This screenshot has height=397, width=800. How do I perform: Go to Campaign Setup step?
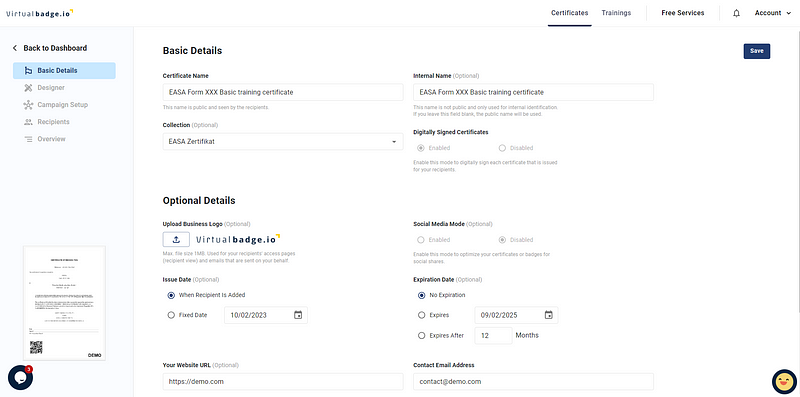click(64, 105)
